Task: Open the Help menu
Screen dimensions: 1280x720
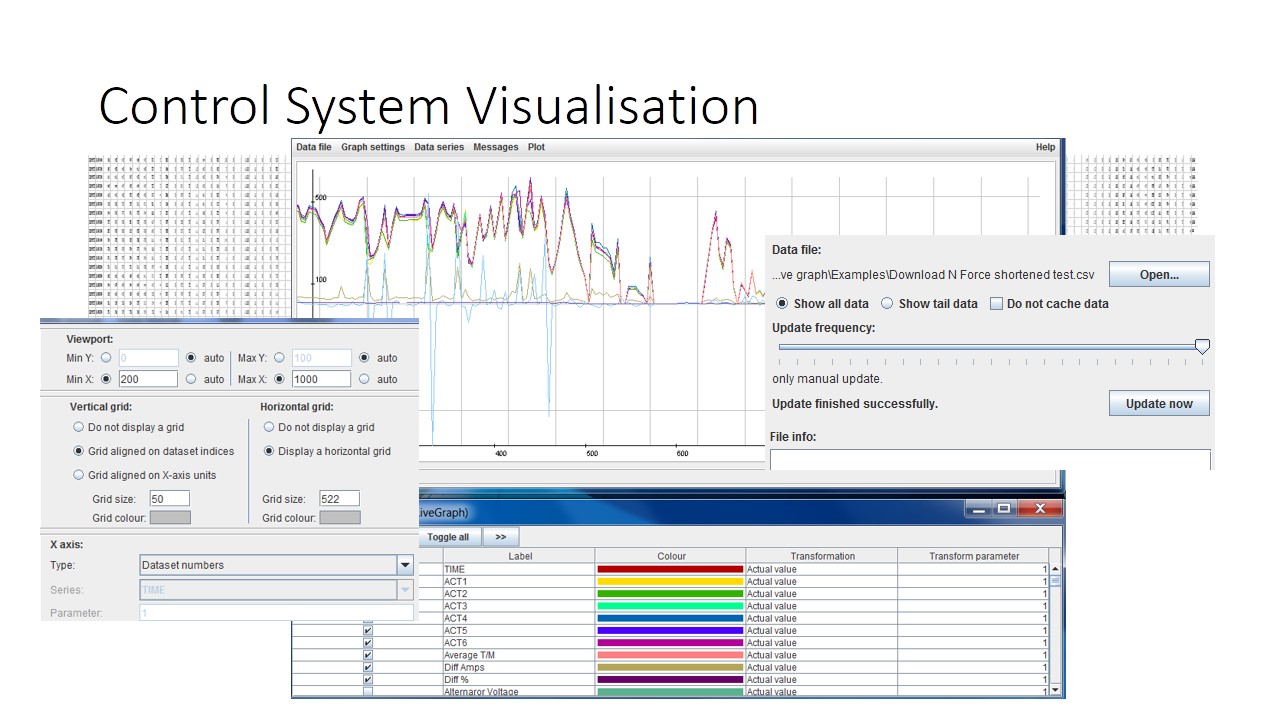Action: click(x=1045, y=147)
